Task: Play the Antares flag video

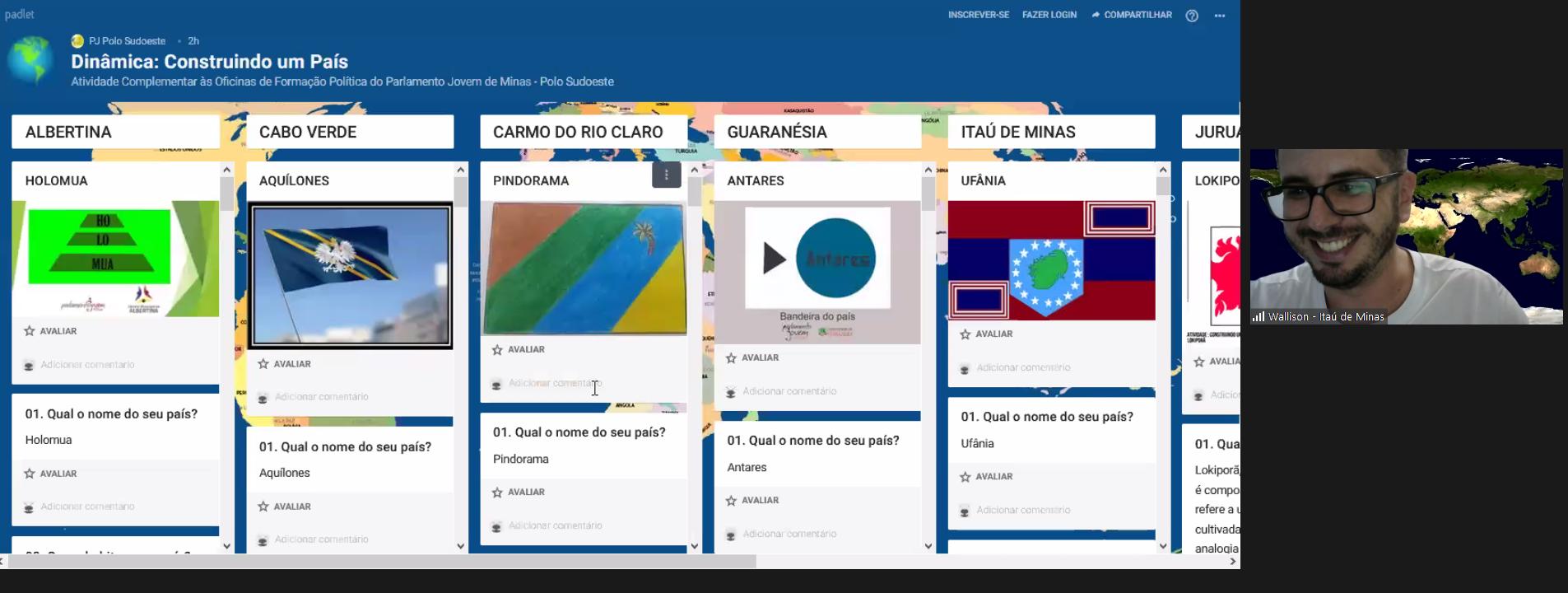Action: (x=774, y=259)
